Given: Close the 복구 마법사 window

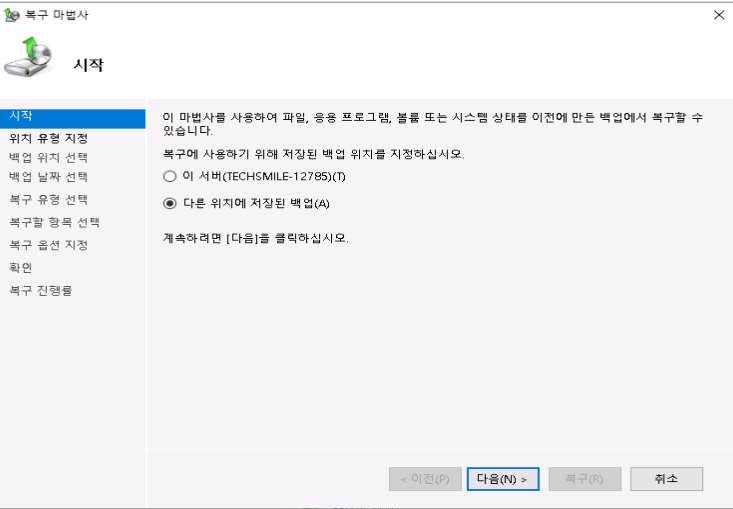Looking at the screenshot, I should [719, 15].
